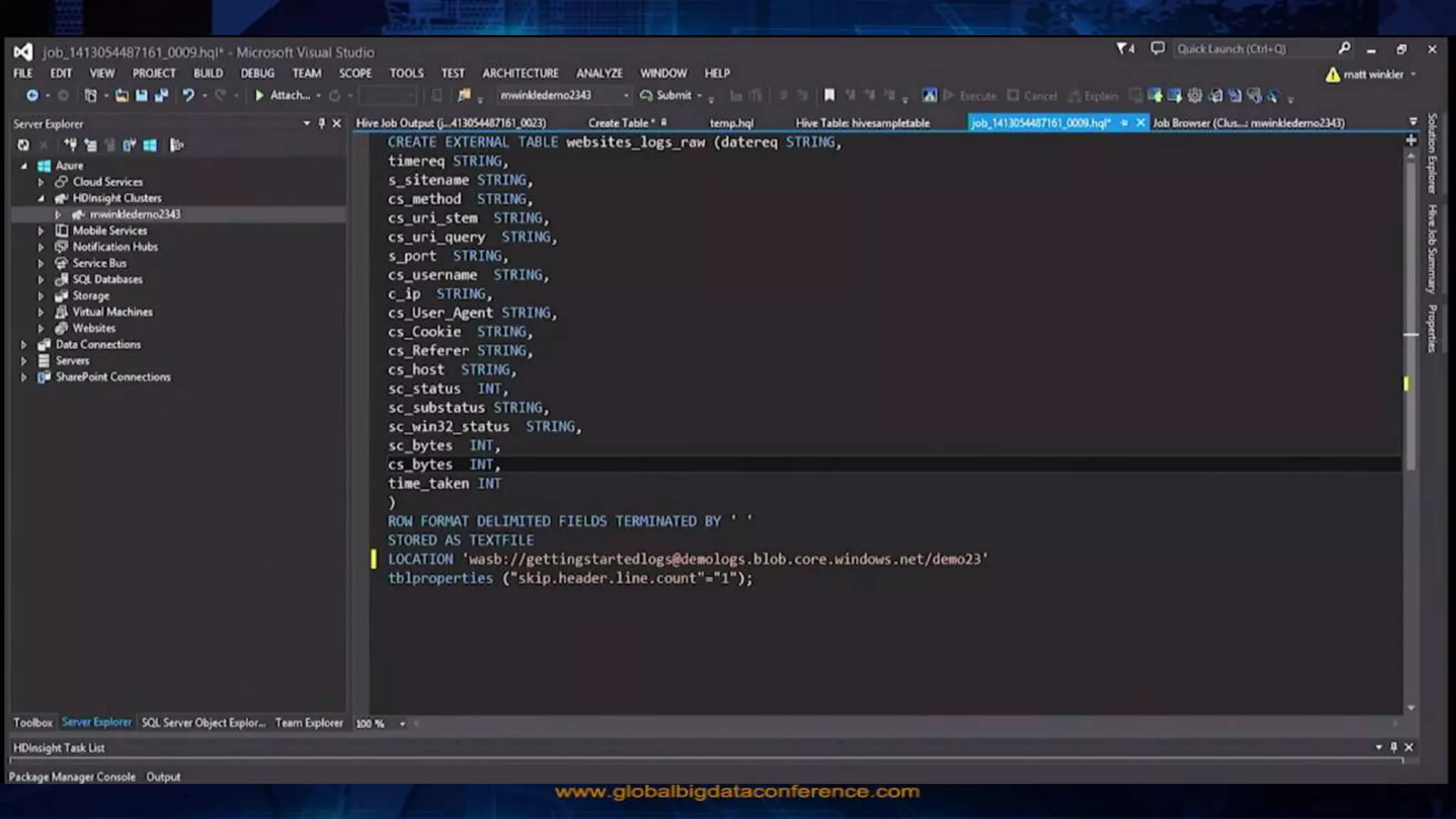Click the gear settings toolbar icon
The image size is (1456, 819).
pos(1194,95)
